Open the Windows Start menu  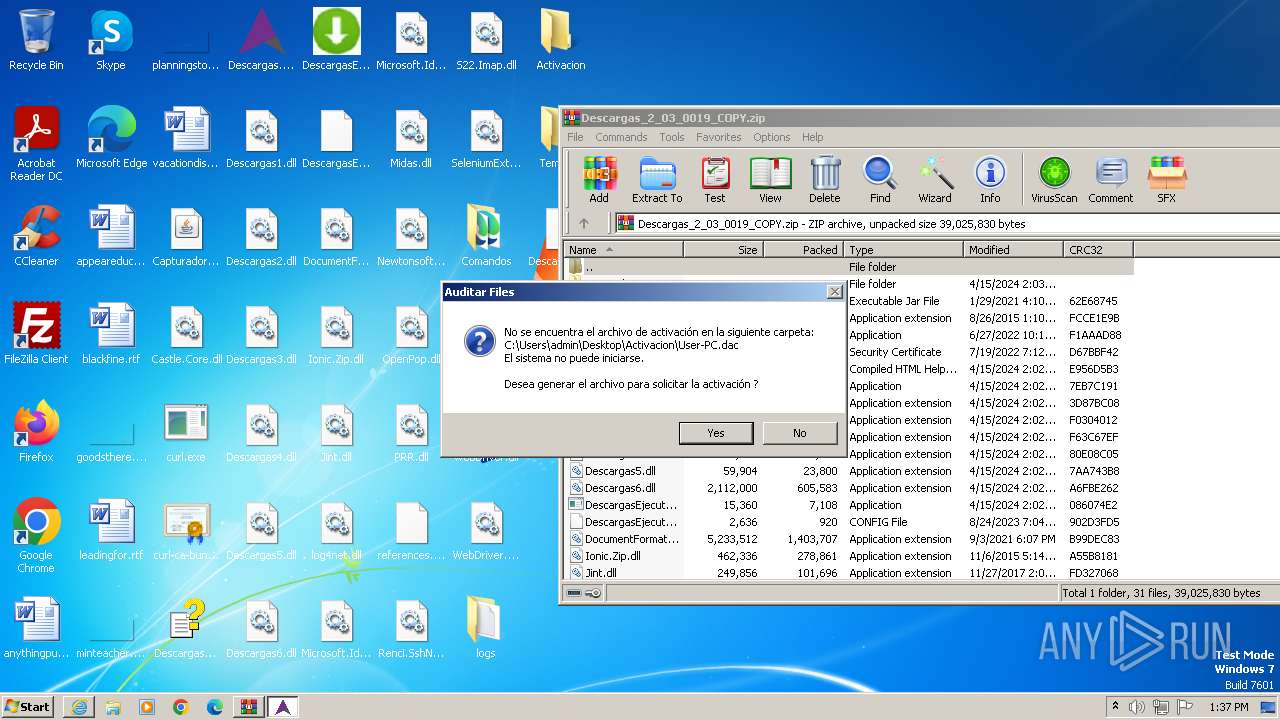28,706
